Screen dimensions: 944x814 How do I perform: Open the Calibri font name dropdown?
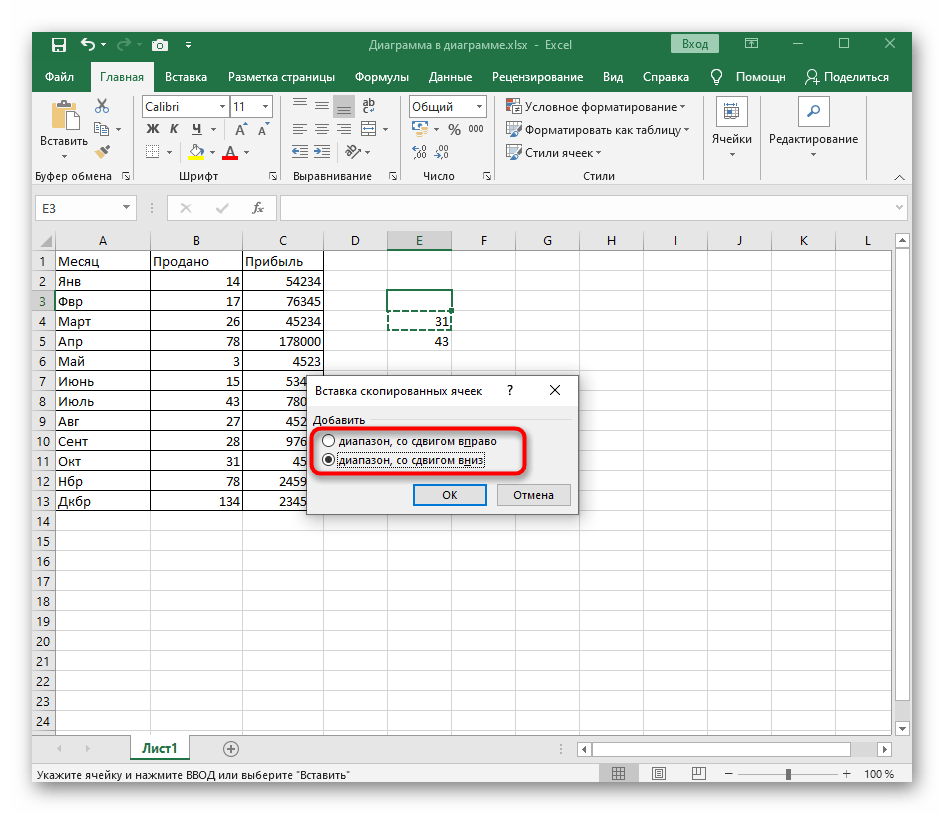click(x=221, y=107)
